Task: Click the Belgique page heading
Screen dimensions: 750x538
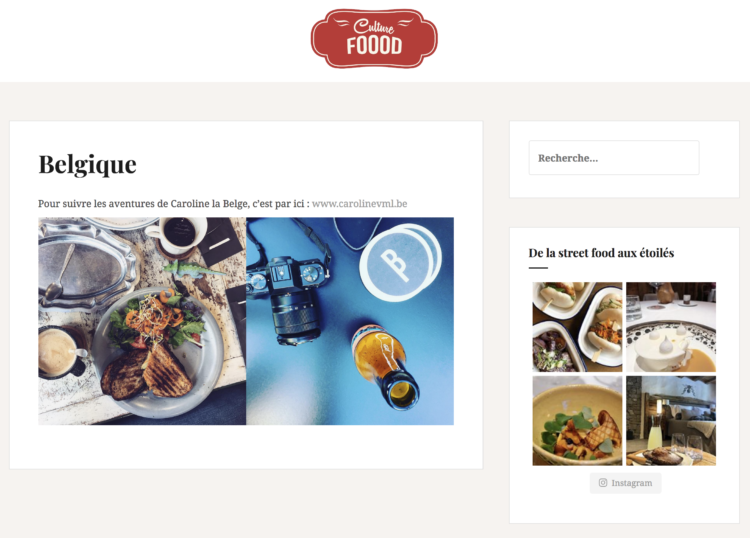Action: [88, 165]
